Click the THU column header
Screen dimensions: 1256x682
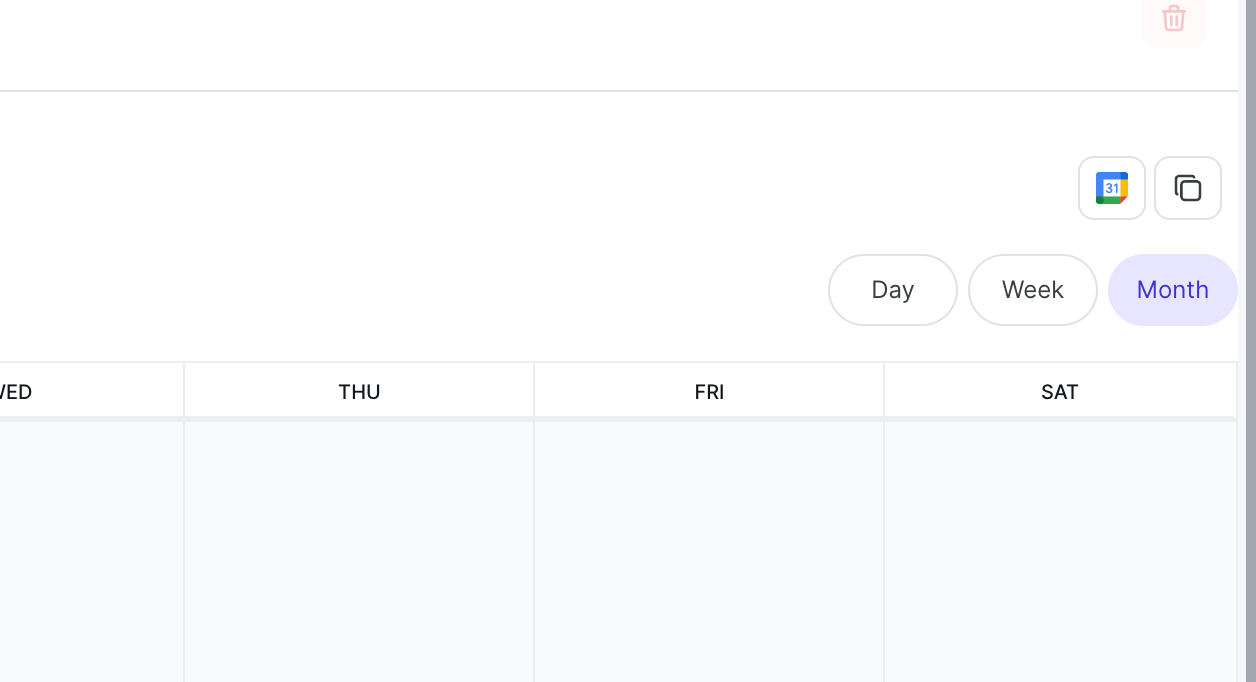click(359, 392)
